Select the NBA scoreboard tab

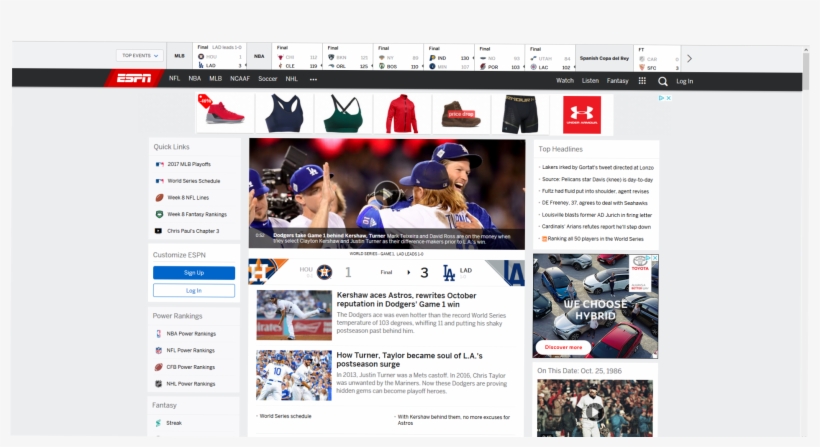point(259,56)
